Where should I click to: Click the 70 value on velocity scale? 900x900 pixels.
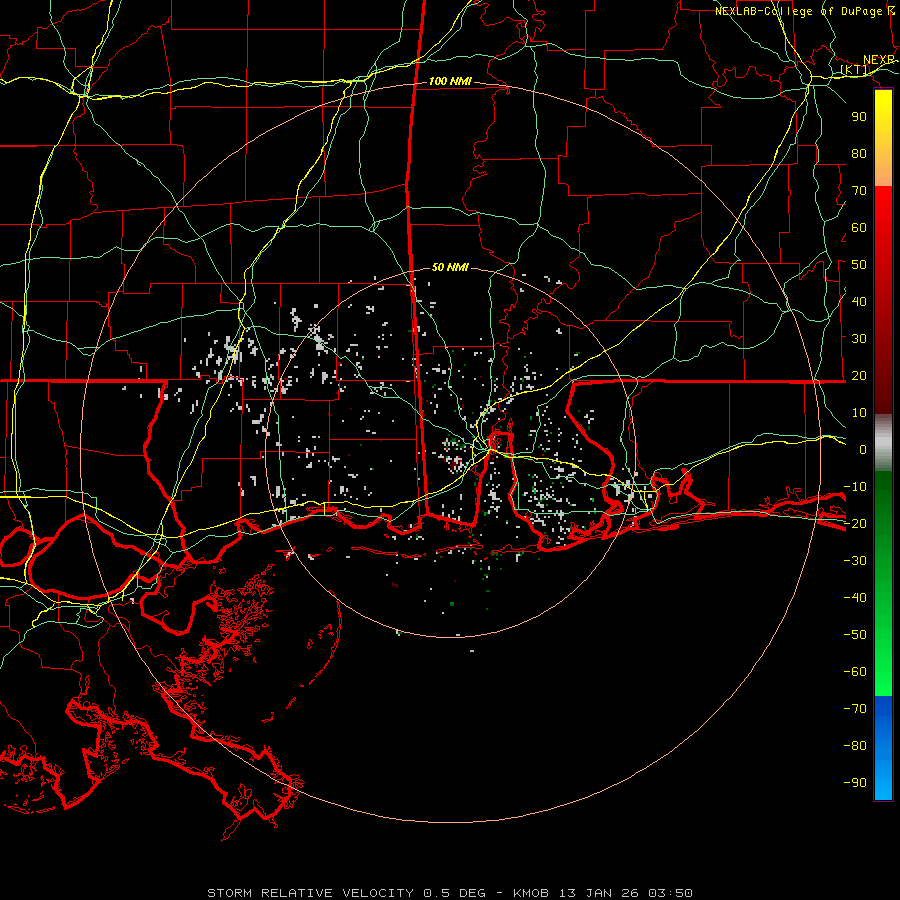point(859,191)
